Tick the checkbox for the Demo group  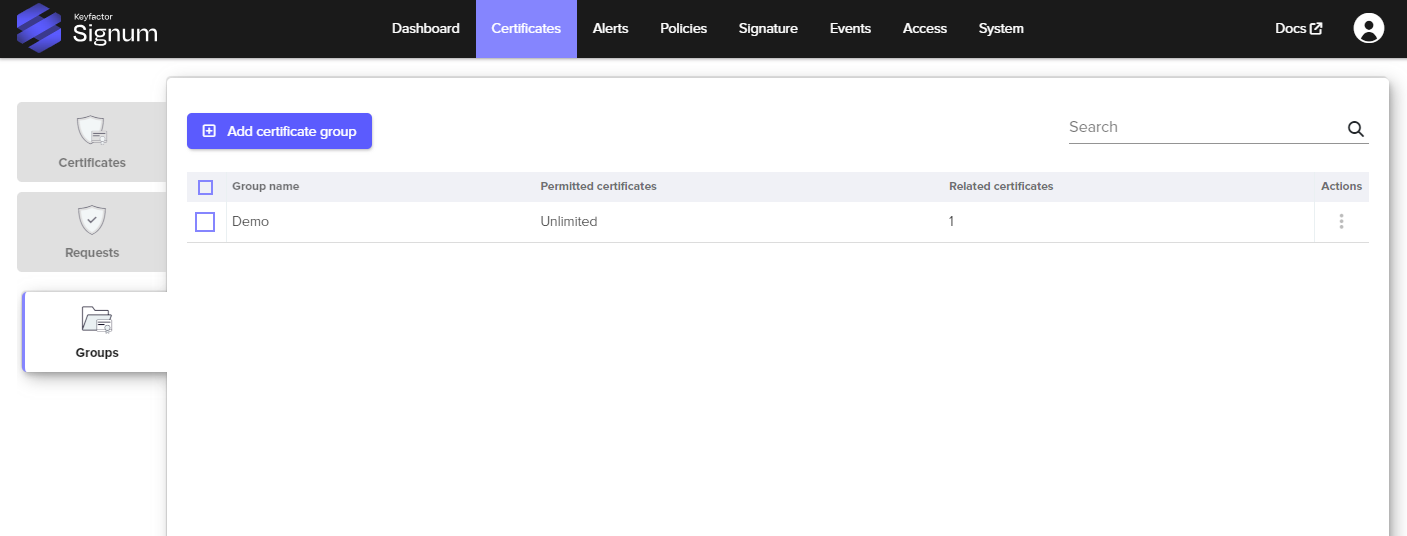205,222
